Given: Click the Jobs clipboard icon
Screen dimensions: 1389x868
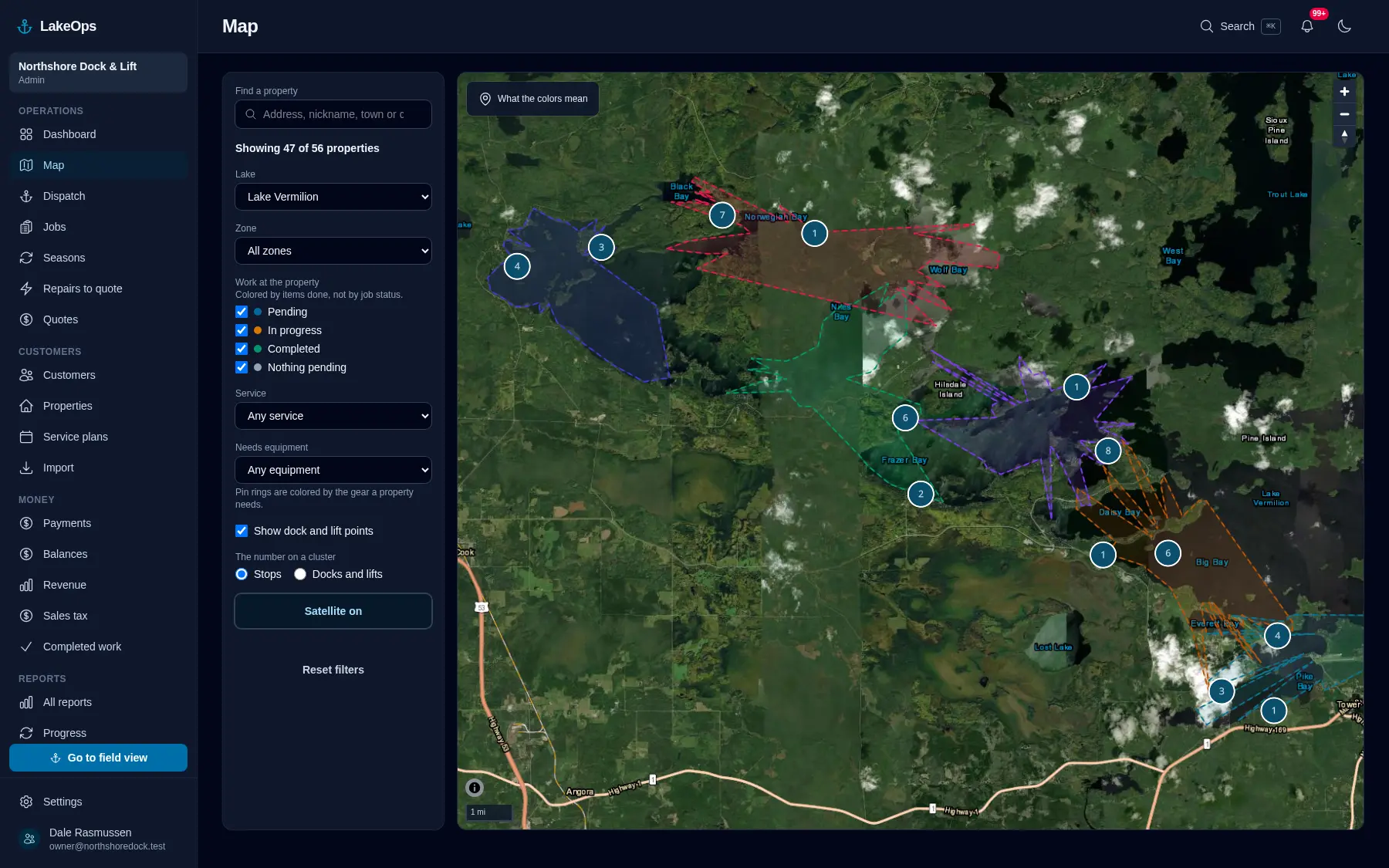Looking at the screenshot, I should (x=26, y=227).
